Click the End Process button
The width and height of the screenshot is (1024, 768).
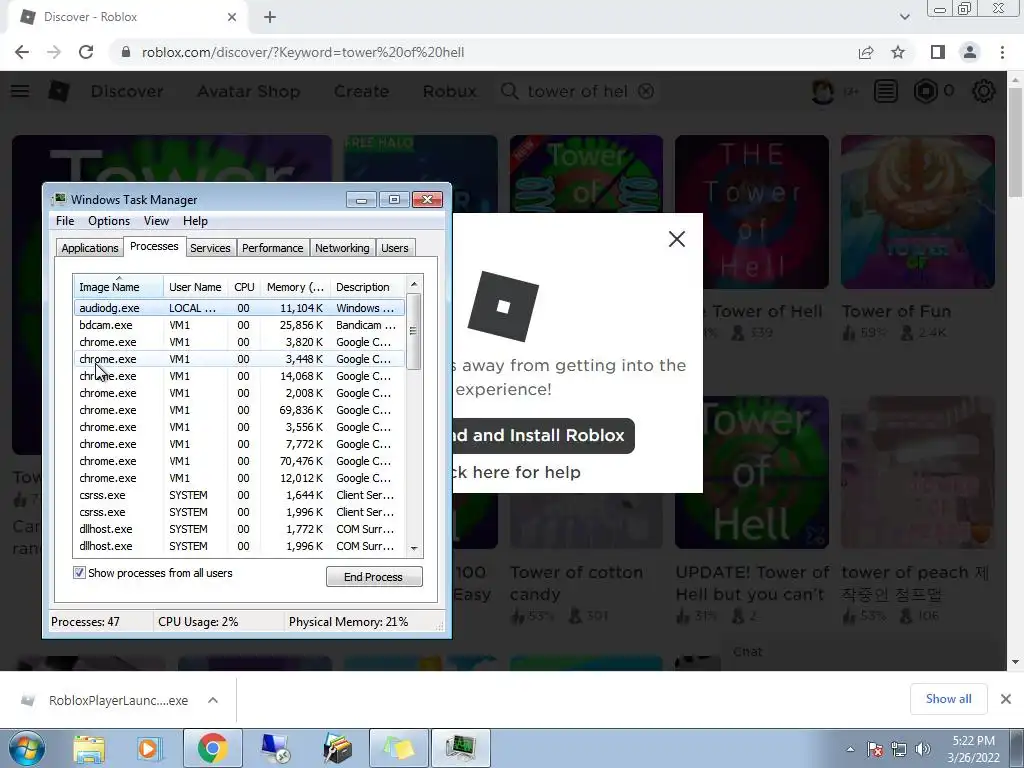[x=374, y=577]
